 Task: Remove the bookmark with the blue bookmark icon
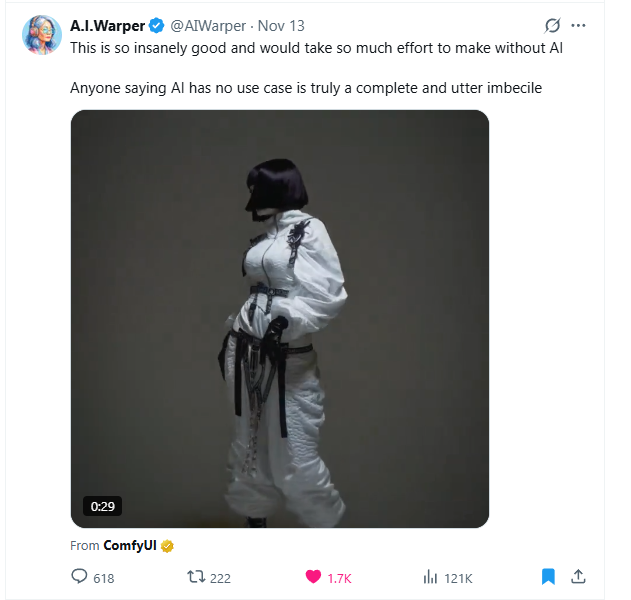[x=548, y=576]
